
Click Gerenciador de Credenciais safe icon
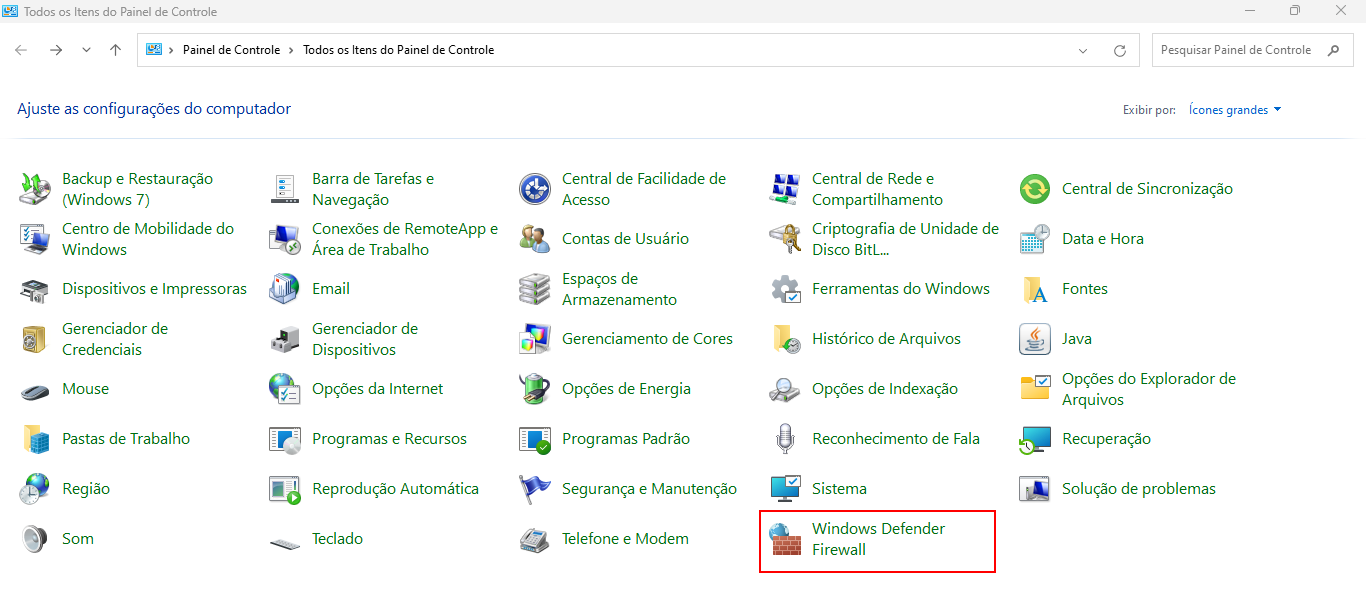point(35,339)
